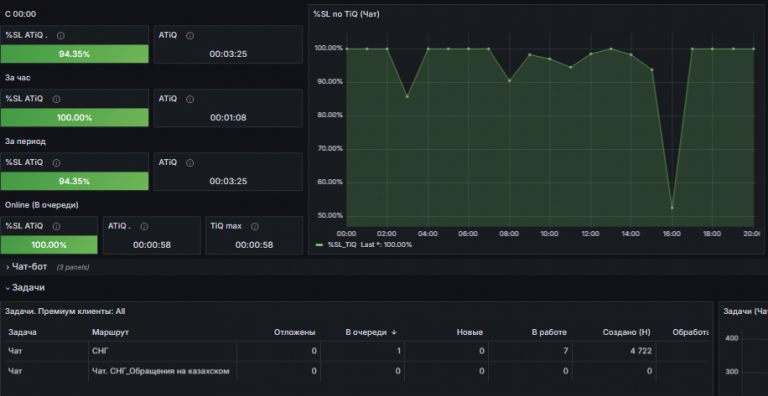Click info icon beside ATiQ under За час
Viewport: 768px width, 396px height.
pos(190,99)
